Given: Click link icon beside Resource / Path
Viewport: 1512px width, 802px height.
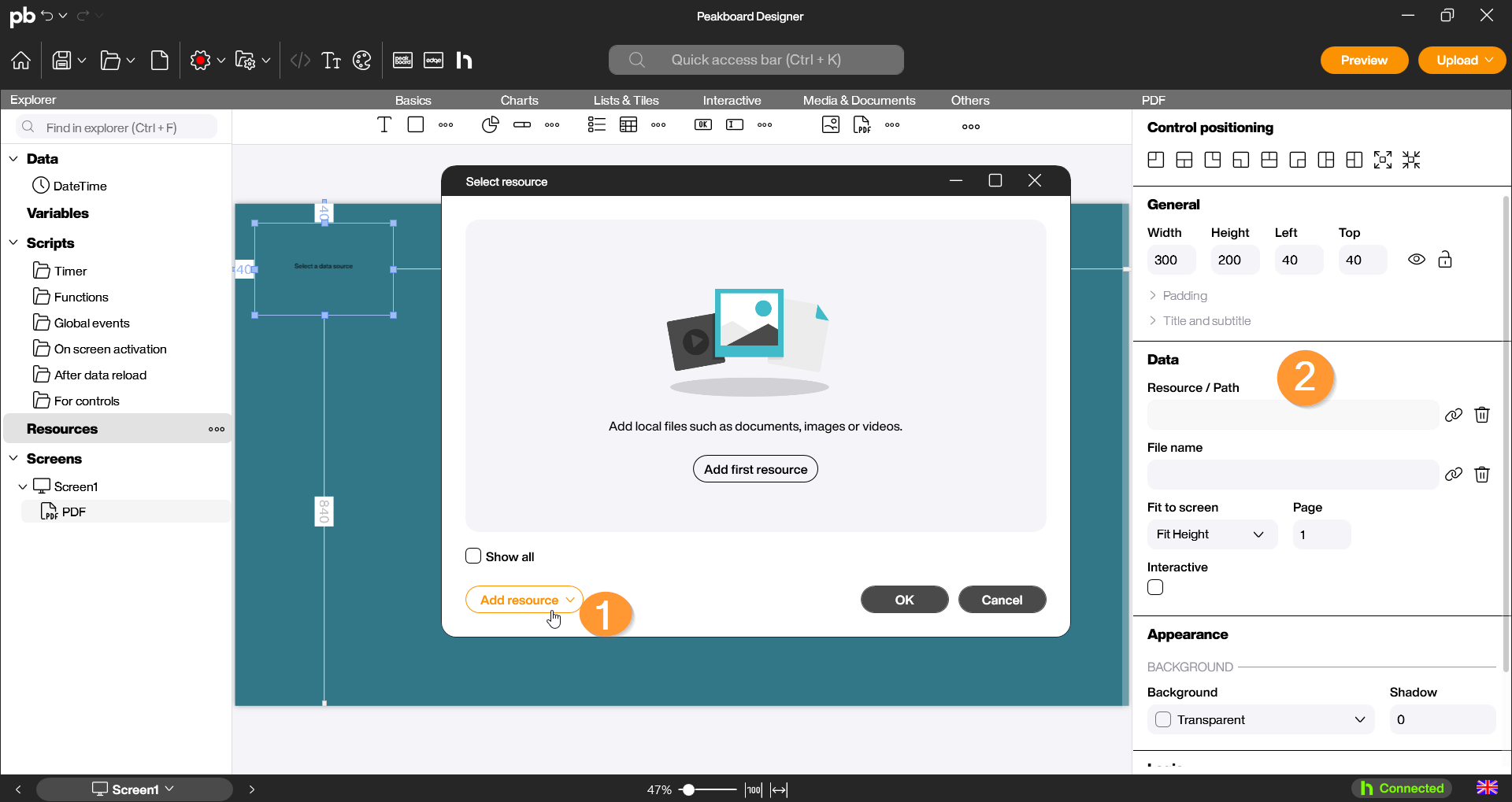Looking at the screenshot, I should point(1453,415).
